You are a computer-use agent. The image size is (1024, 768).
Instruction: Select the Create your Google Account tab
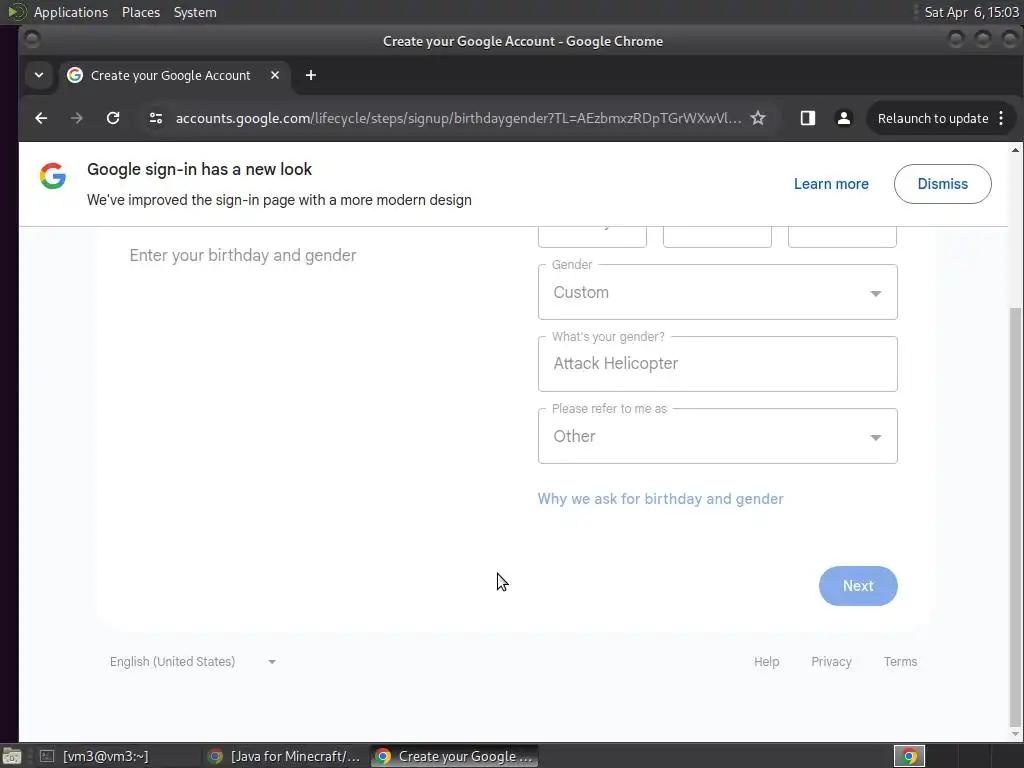174,75
